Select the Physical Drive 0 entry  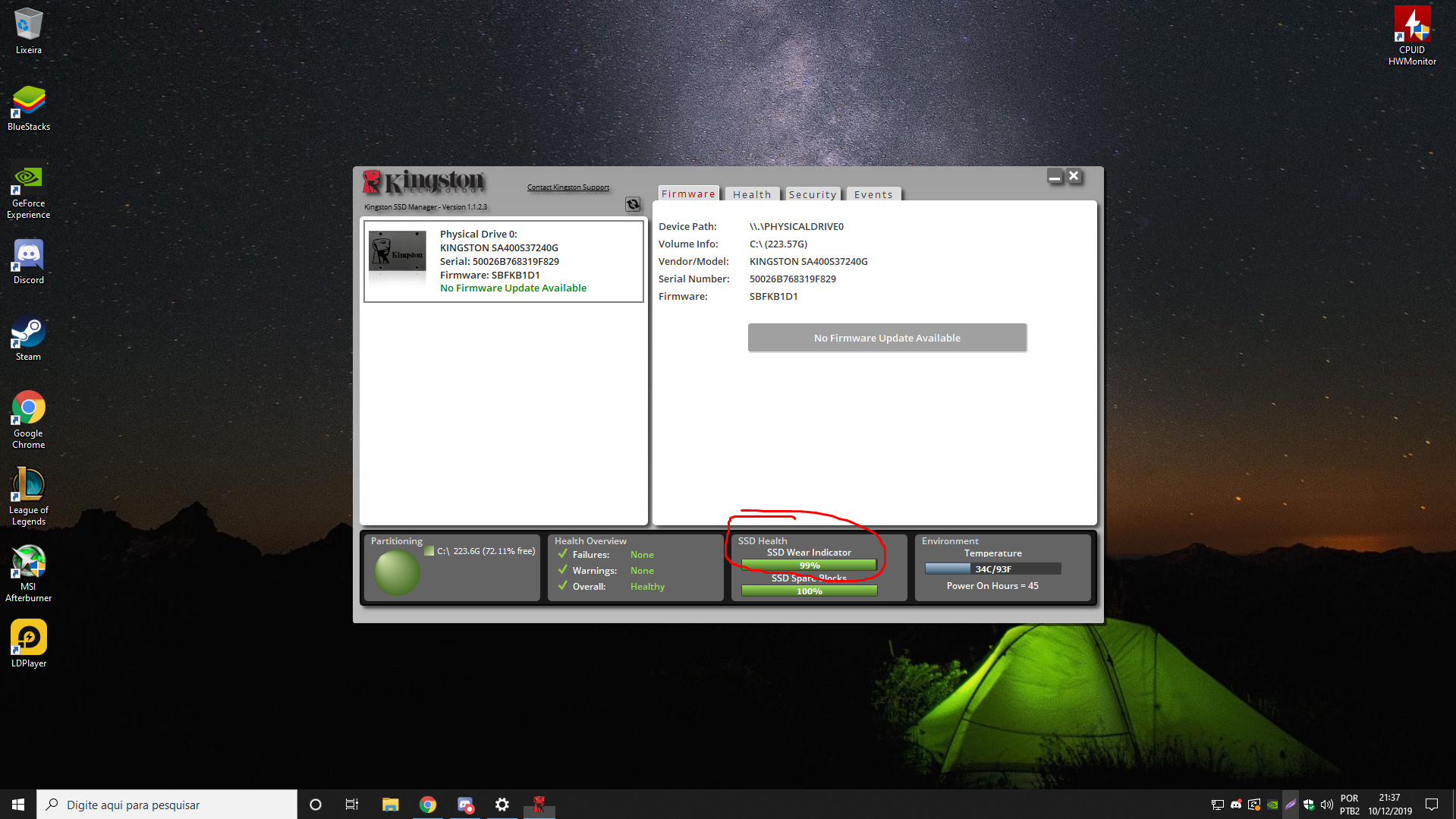tap(504, 261)
